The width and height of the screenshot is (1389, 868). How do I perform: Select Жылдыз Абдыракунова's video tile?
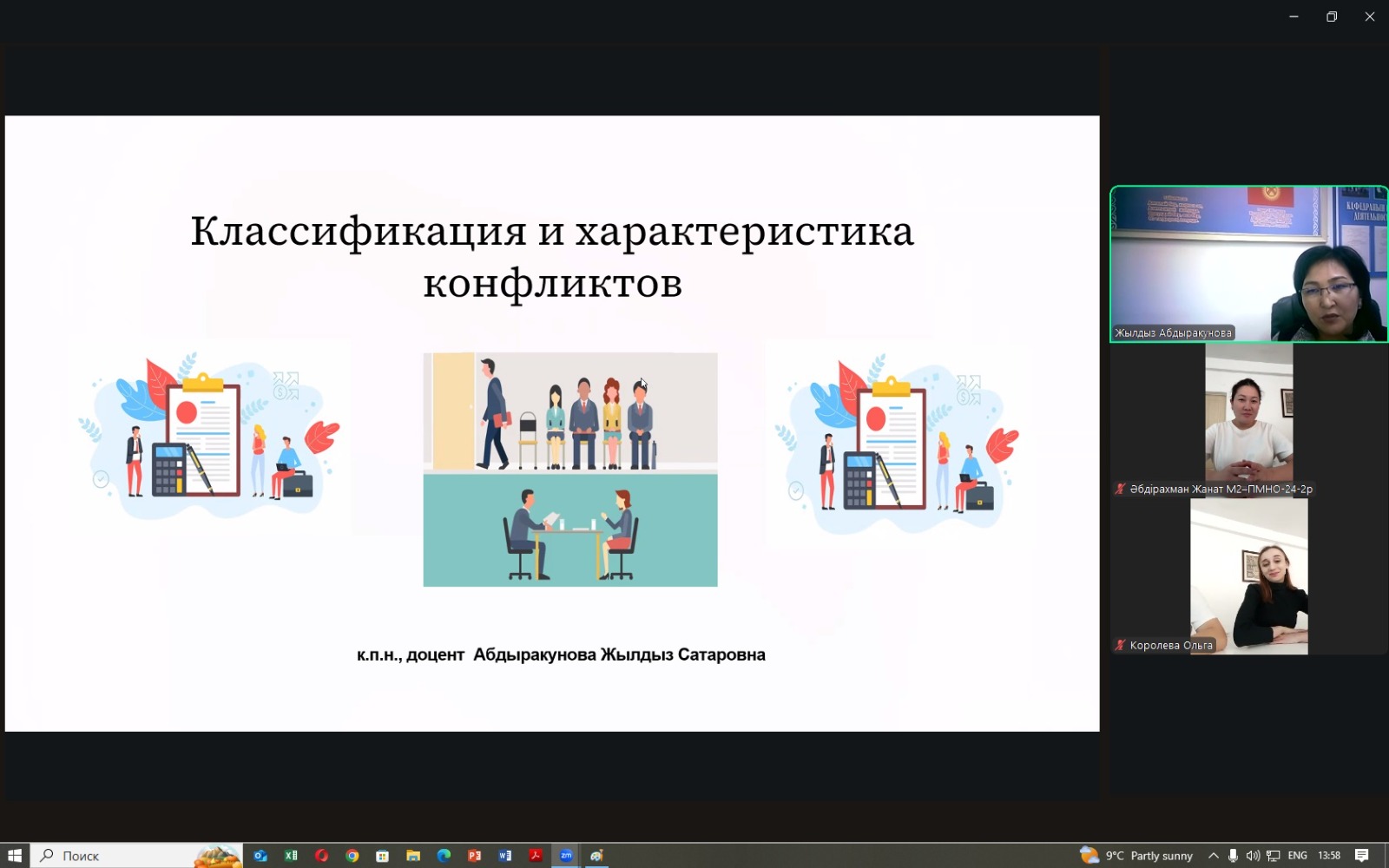tap(1248, 264)
